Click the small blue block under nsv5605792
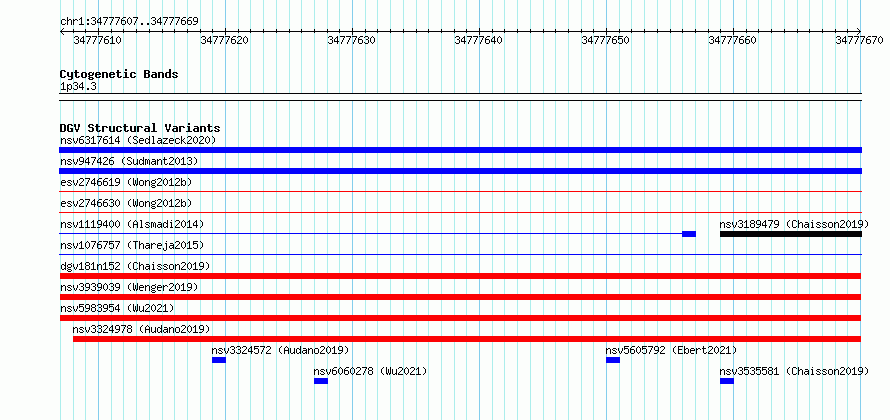Screen dimensions: 890x420 613,360
